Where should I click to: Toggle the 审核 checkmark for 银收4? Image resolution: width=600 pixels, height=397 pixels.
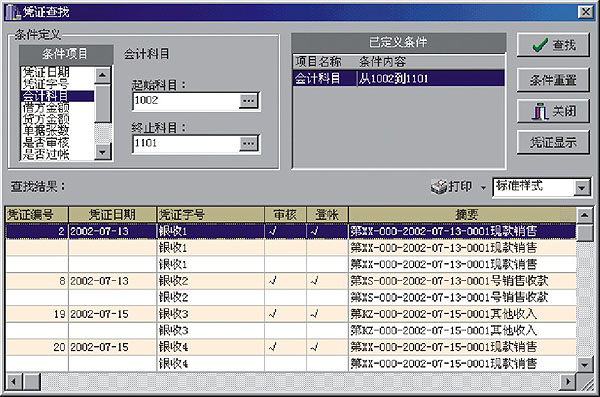tap(272, 347)
